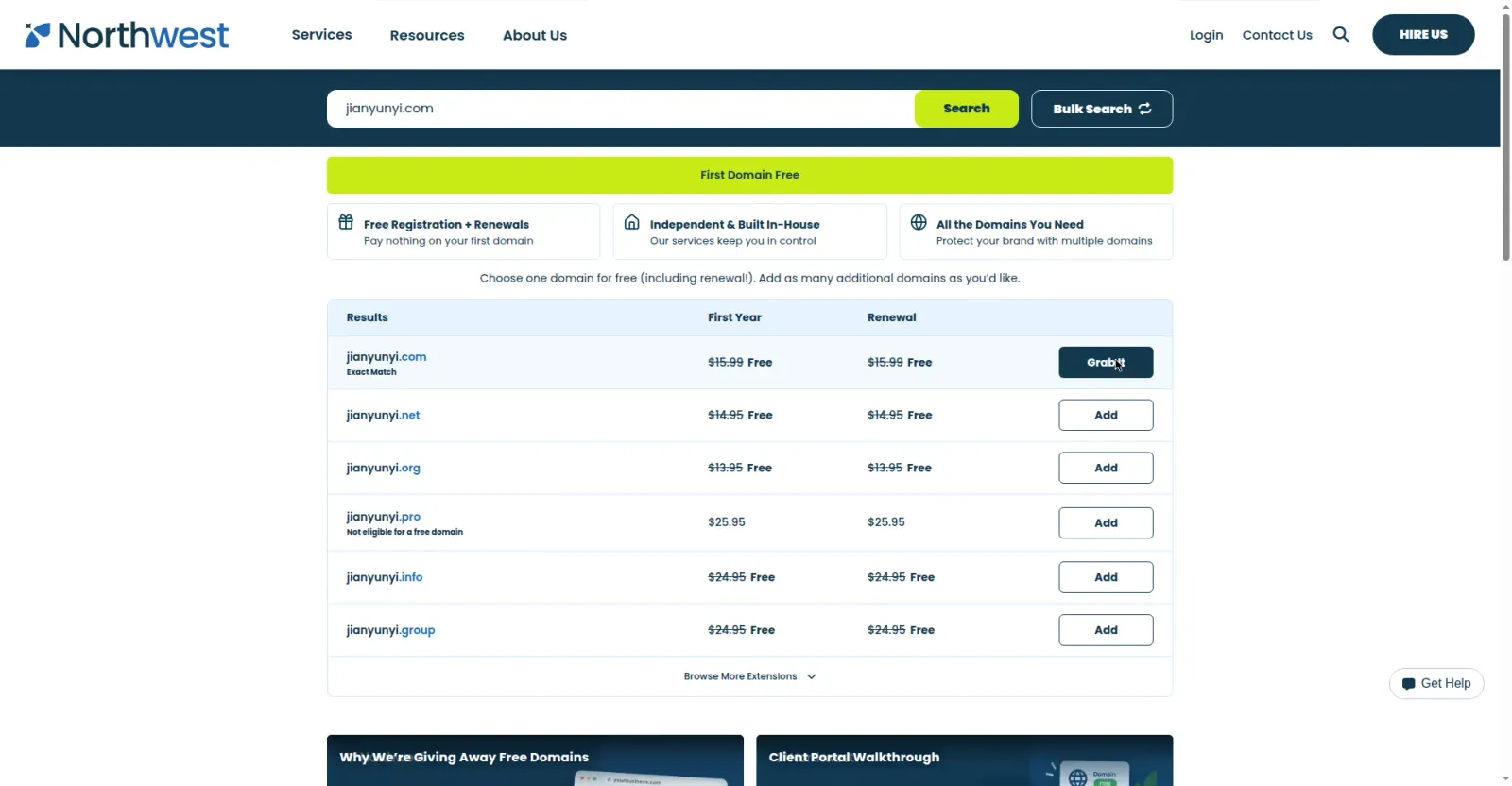Click the house icon beside Independent & Built In-House
This screenshot has height=786, width=1512.
coord(632,222)
